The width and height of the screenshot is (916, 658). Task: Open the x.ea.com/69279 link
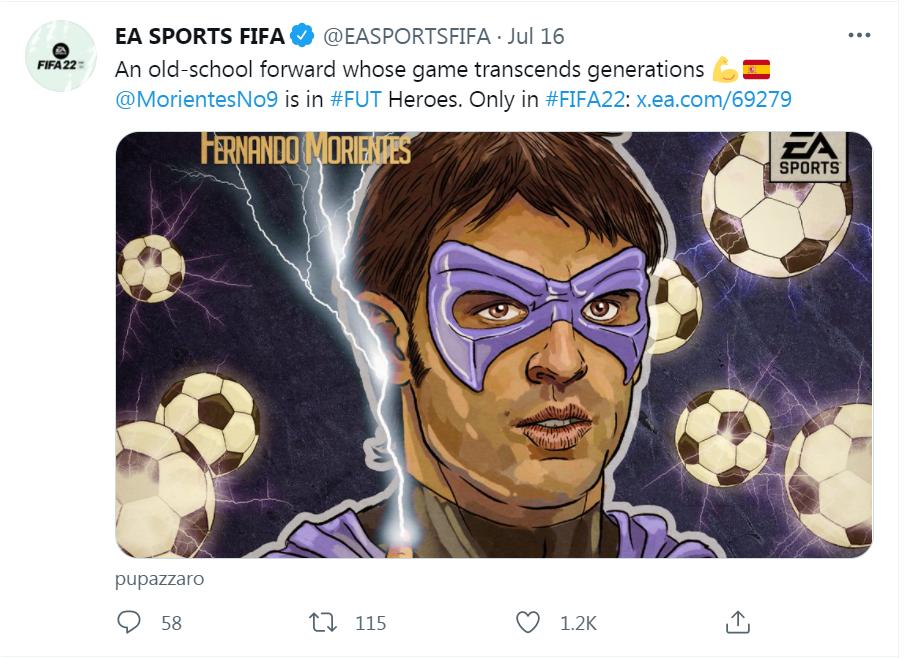(715, 100)
